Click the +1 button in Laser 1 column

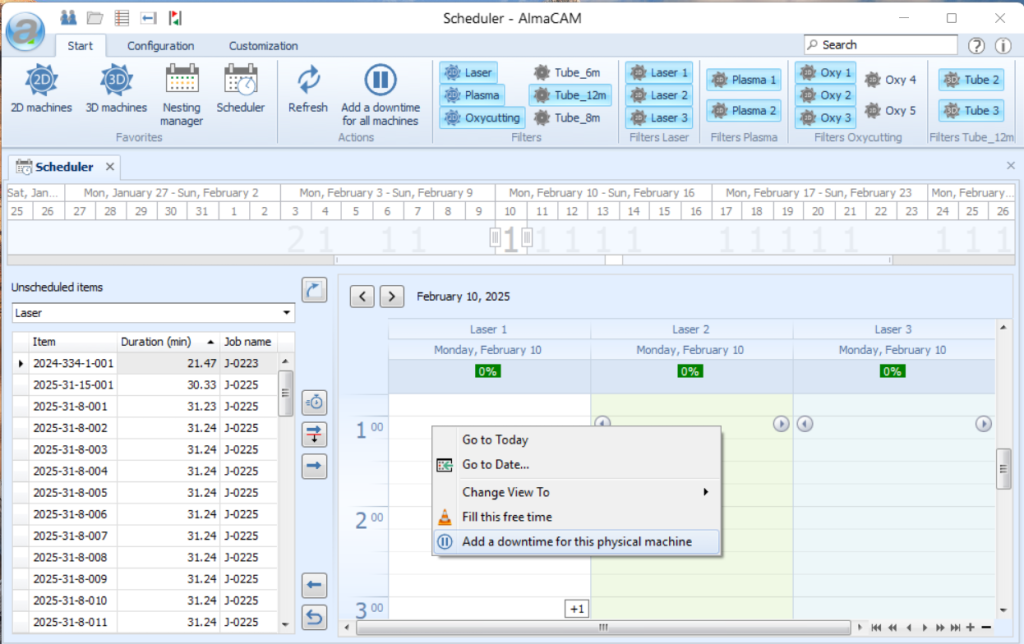pyautogui.click(x=576, y=608)
